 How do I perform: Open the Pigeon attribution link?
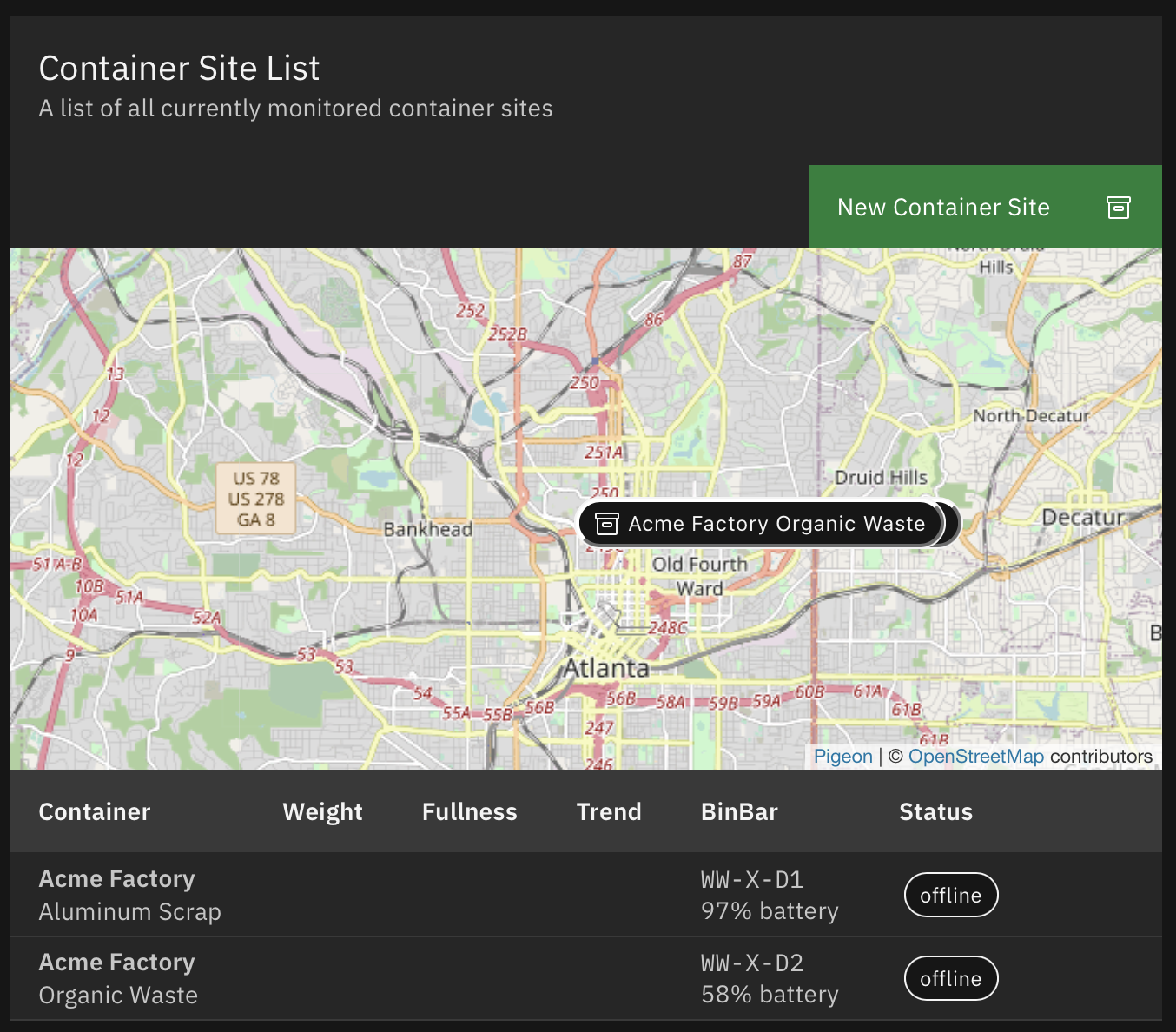842,757
